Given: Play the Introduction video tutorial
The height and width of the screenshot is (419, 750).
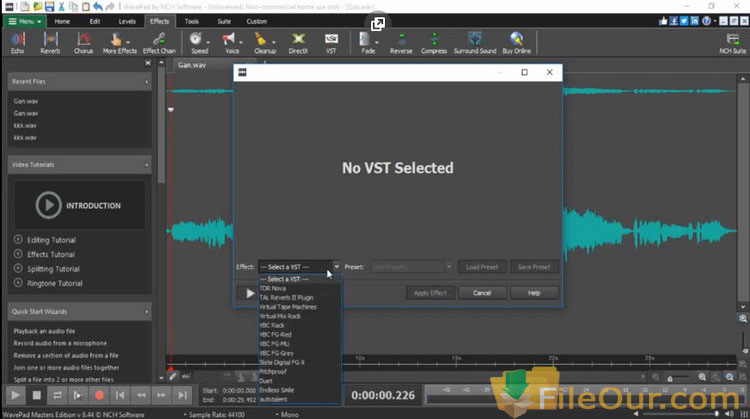Looking at the screenshot, I should point(79,205).
